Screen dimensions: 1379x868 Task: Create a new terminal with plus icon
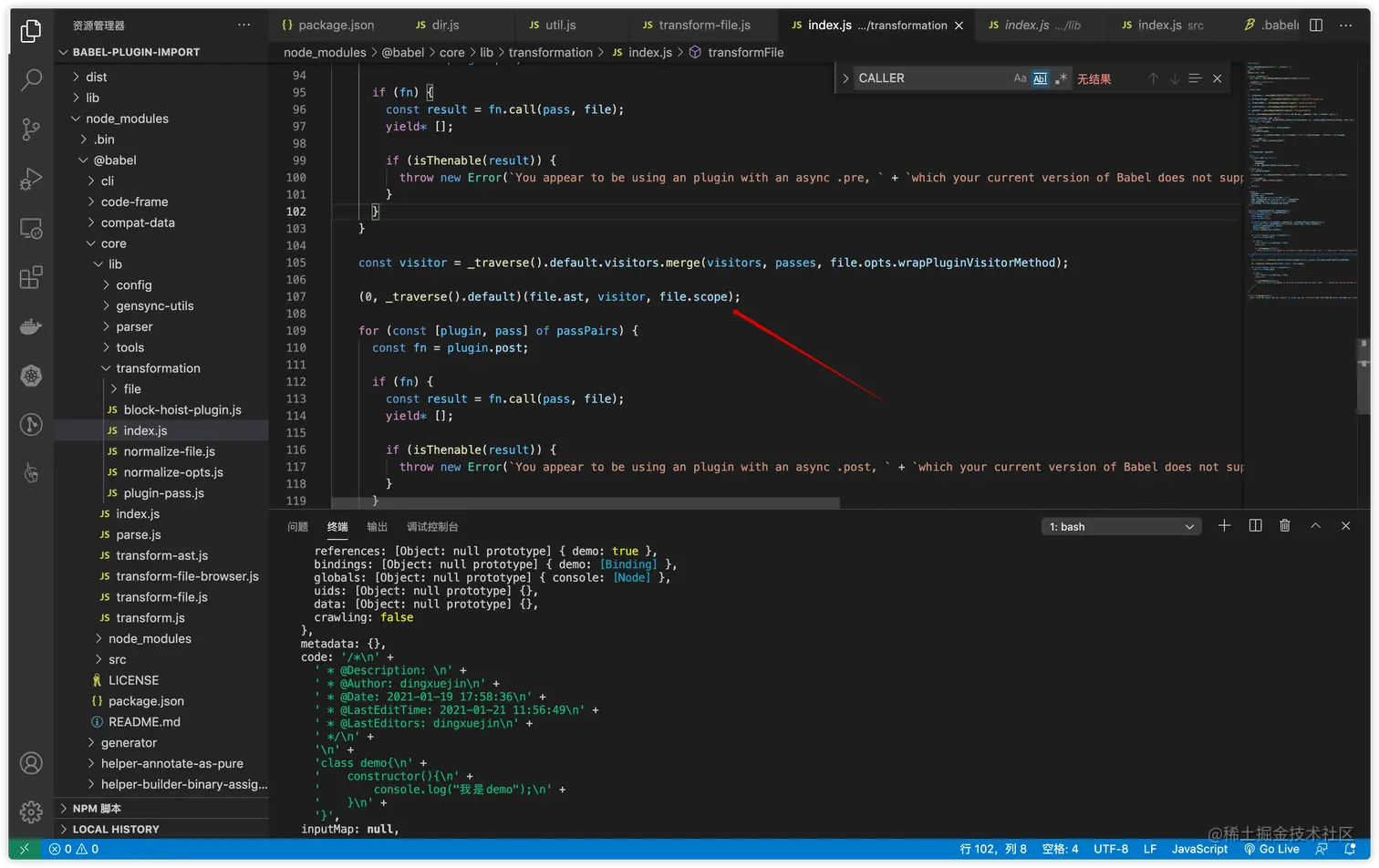point(1224,526)
